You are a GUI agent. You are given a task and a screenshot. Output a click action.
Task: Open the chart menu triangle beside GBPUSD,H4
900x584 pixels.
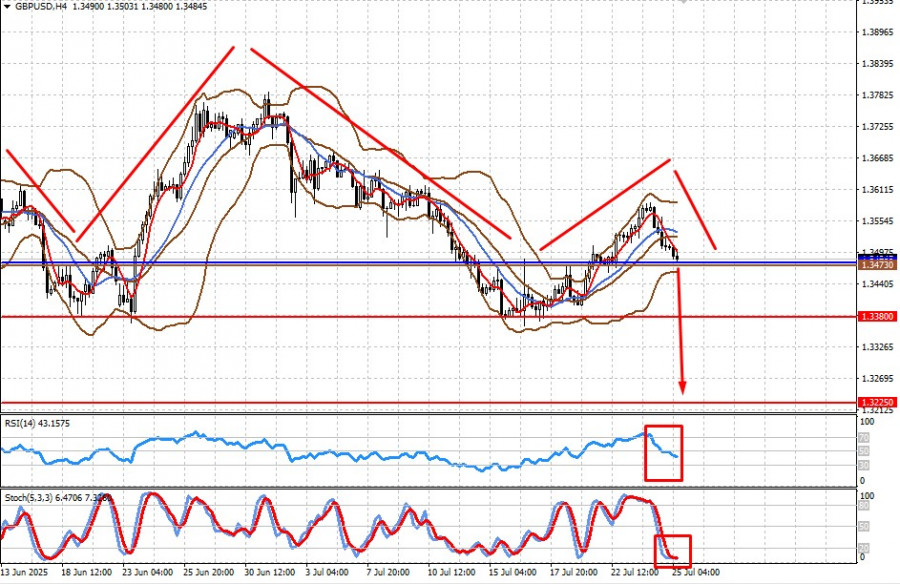click(x=7, y=6)
